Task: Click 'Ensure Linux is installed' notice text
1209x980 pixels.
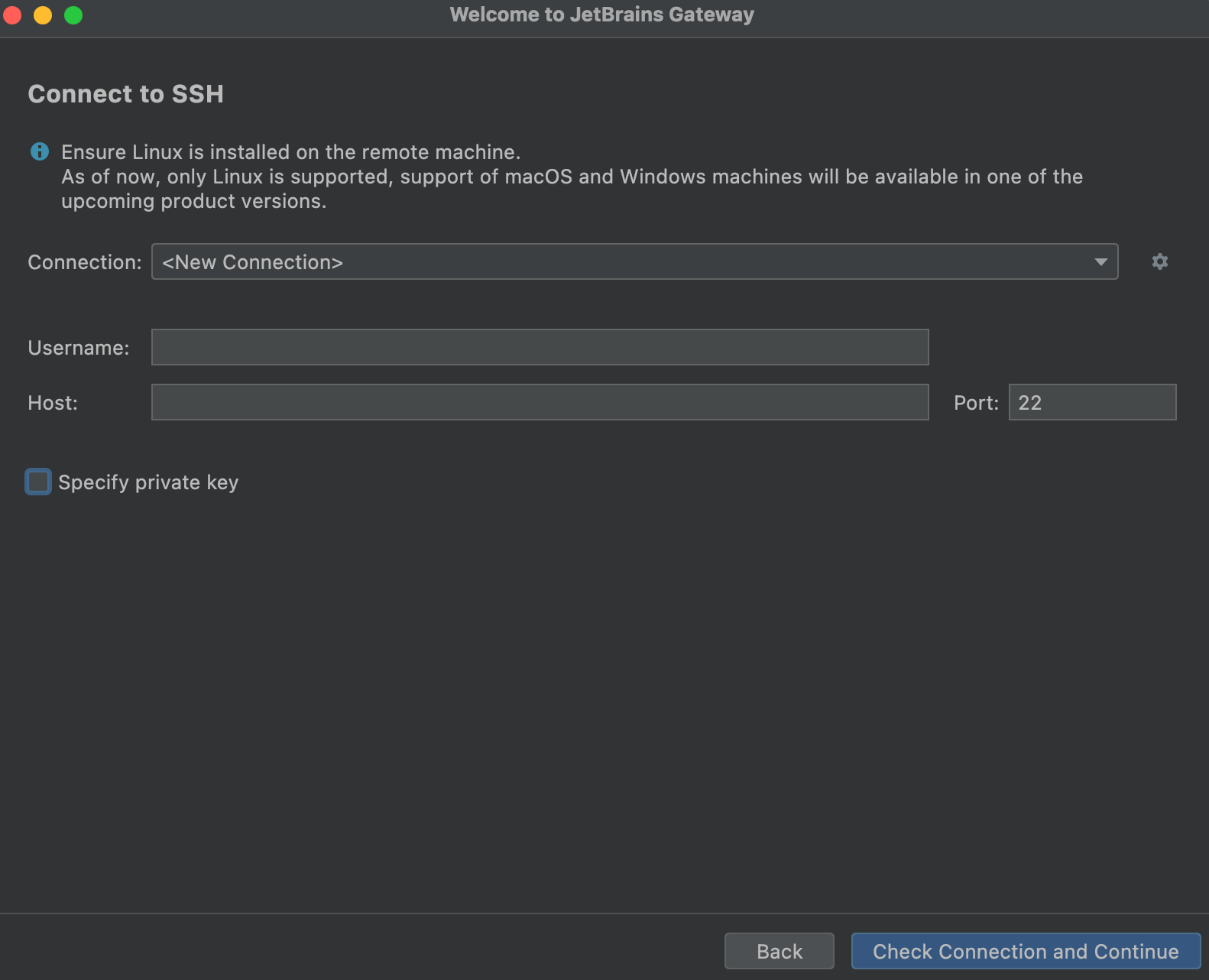Action: (290, 152)
